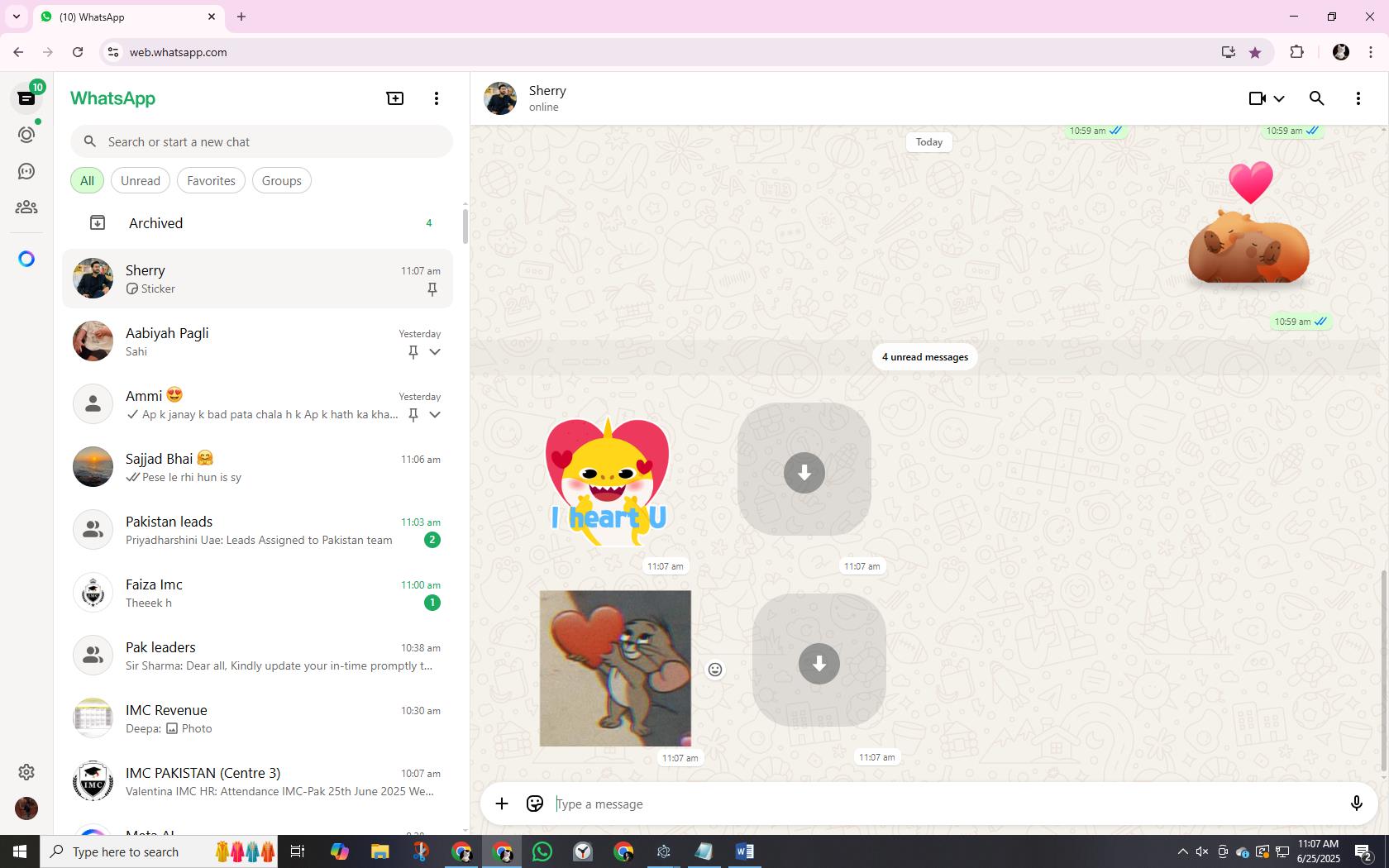The height and width of the screenshot is (868, 1389).
Task: Show hidden system tray icons
Action: pos(1182,851)
